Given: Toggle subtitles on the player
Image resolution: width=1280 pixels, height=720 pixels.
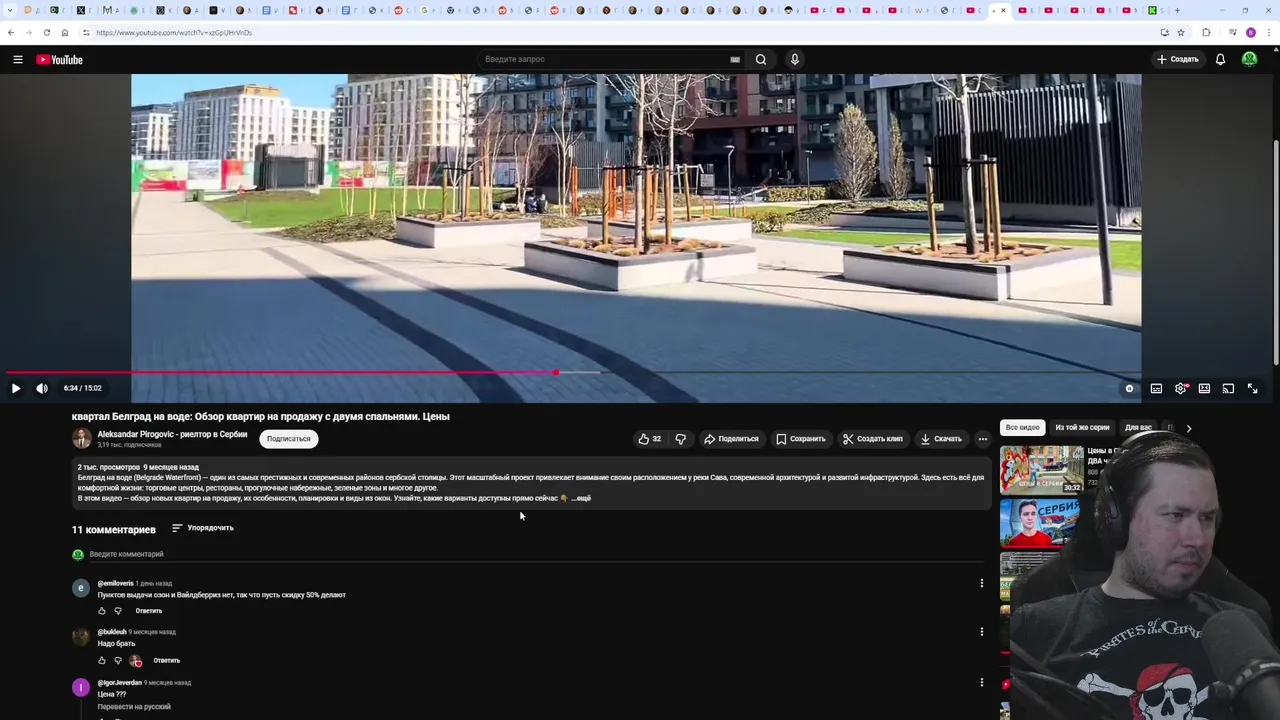Looking at the screenshot, I should tap(1156, 388).
